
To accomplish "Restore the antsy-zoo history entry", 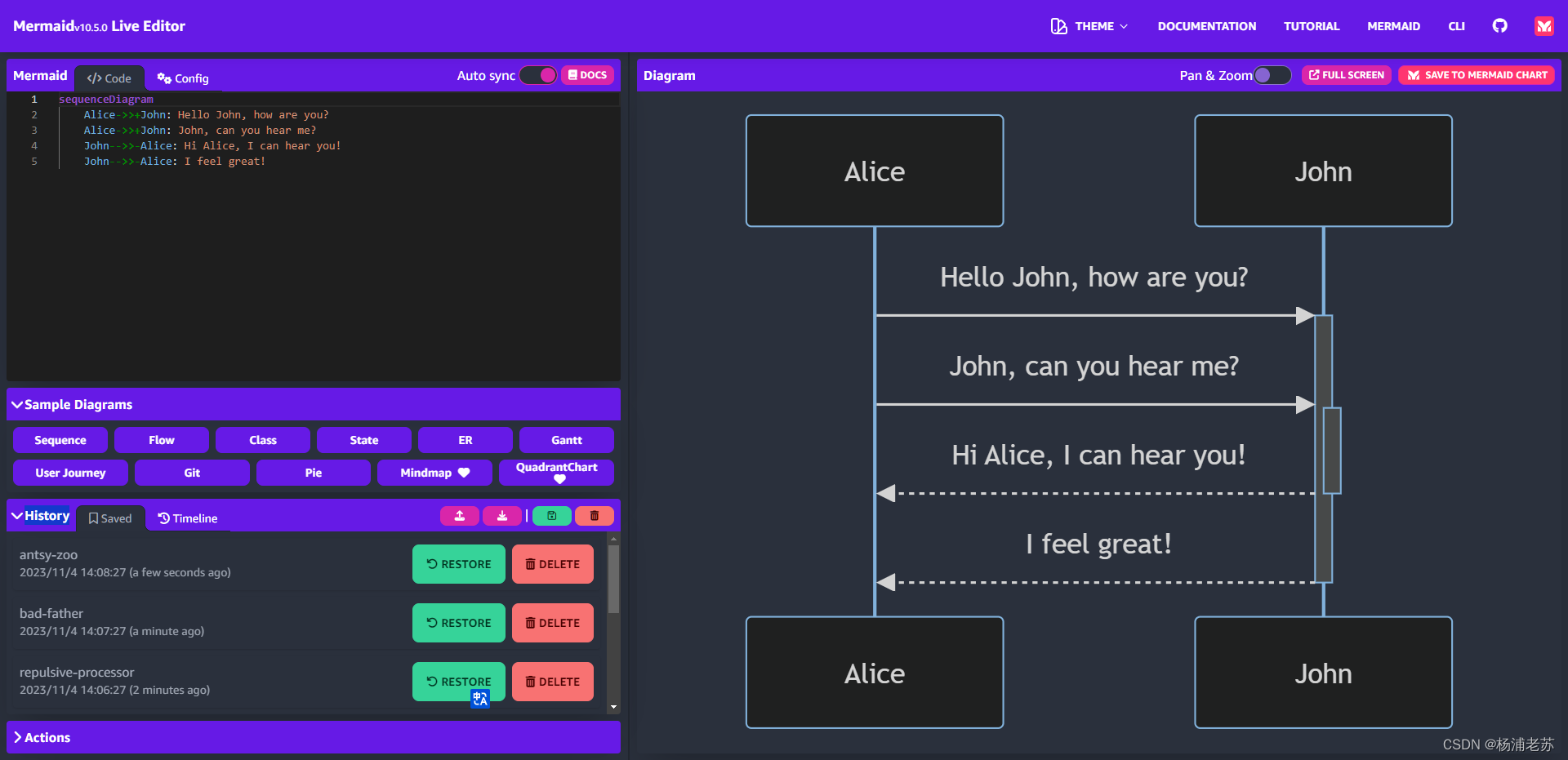I will (459, 564).
